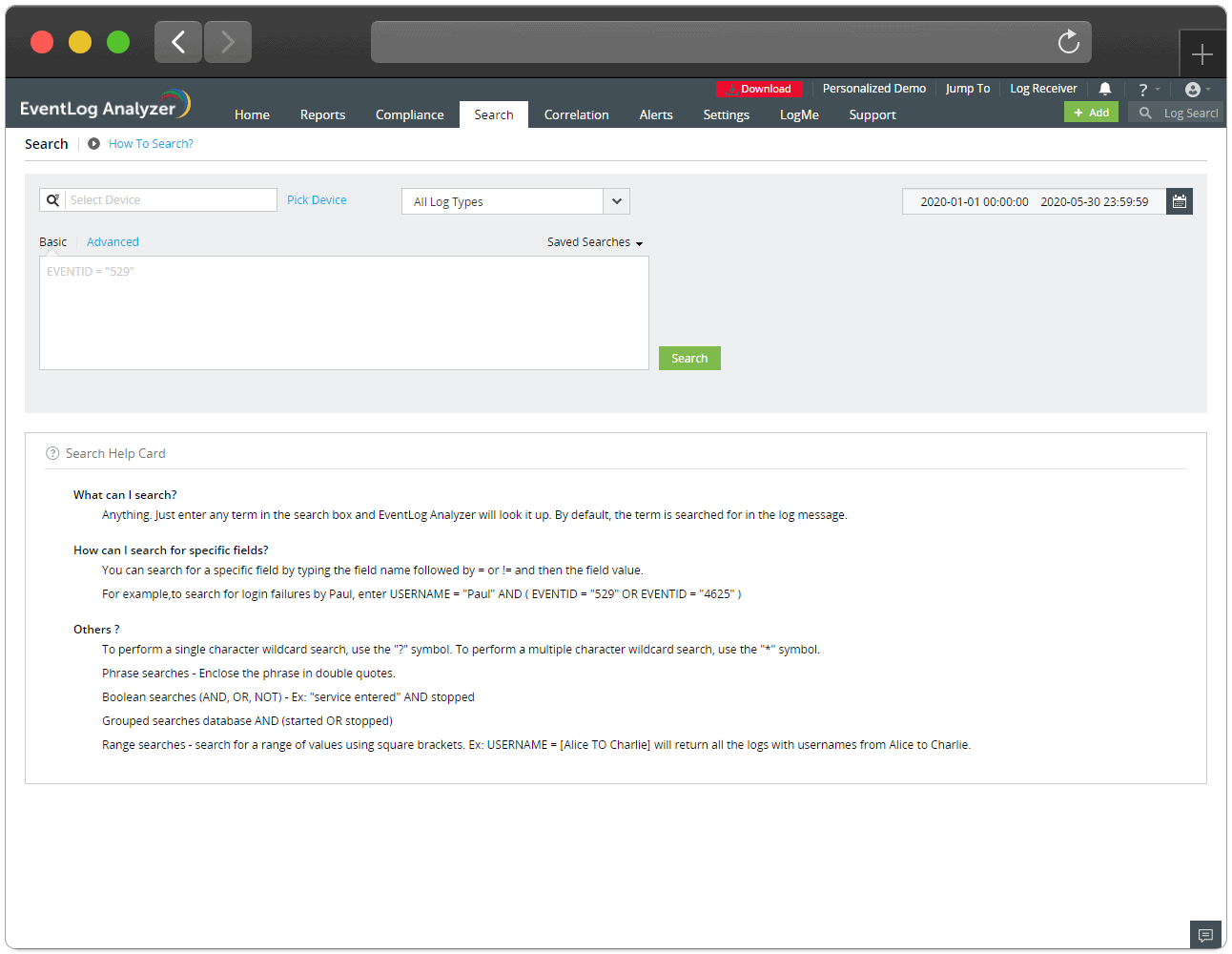1232x954 pixels.
Task: Click the Jump To link
Action: (x=968, y=89)
